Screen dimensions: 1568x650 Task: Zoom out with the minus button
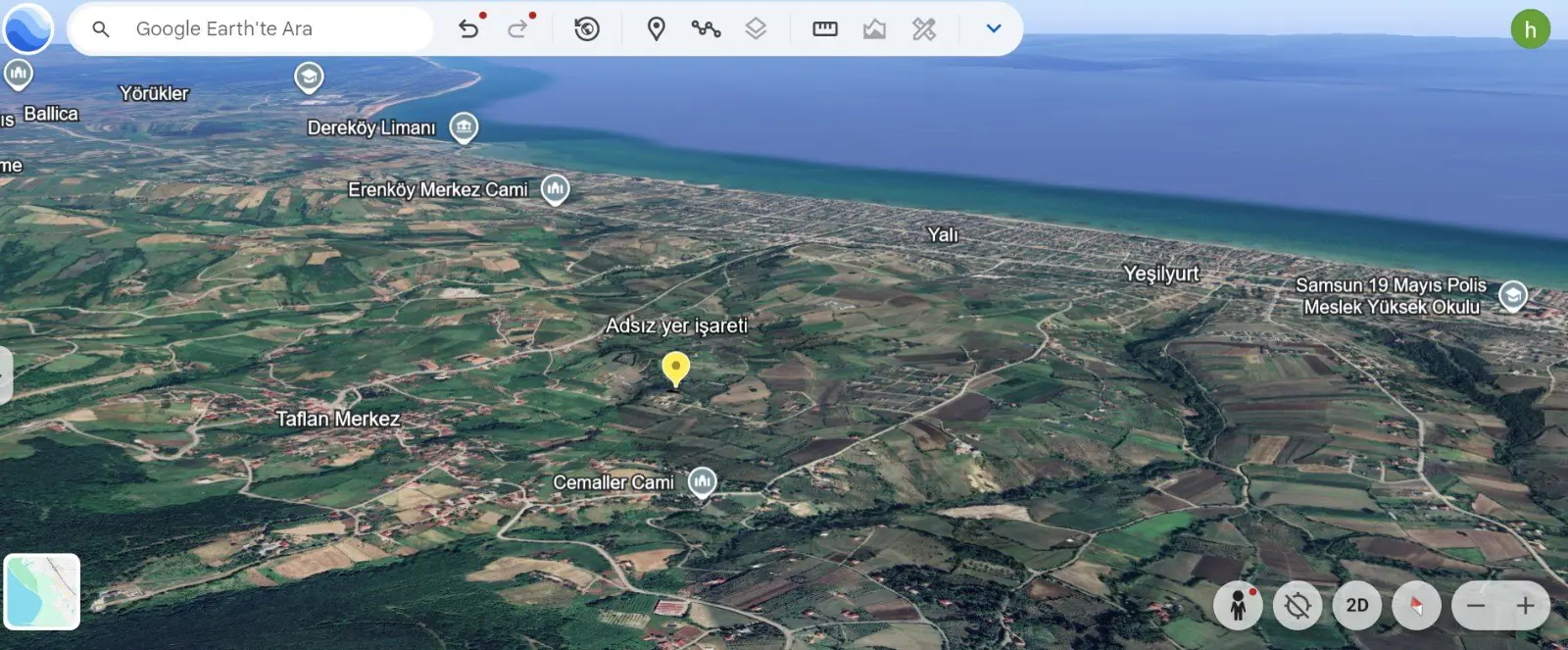point(1476,606)
